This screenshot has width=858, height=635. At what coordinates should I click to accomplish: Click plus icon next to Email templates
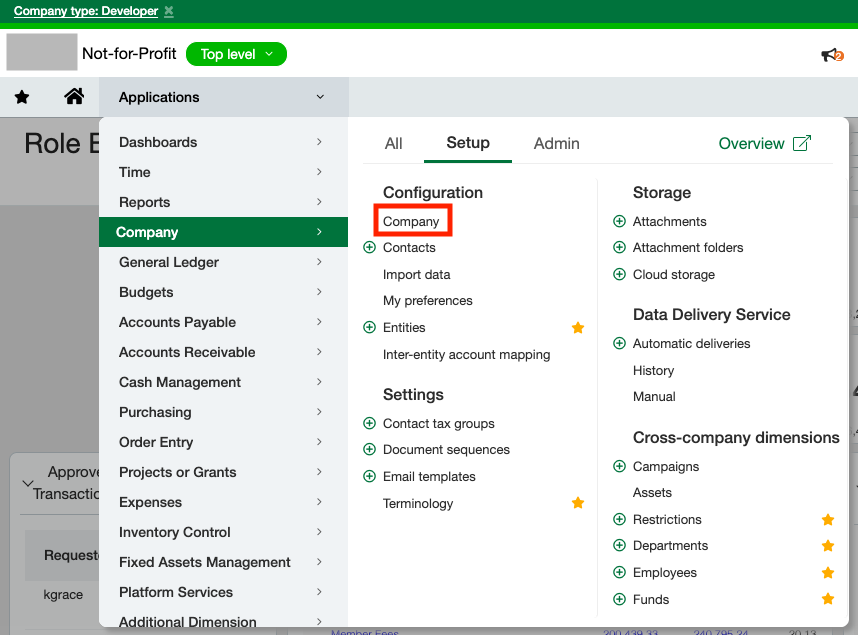click(x=370, y=476)
